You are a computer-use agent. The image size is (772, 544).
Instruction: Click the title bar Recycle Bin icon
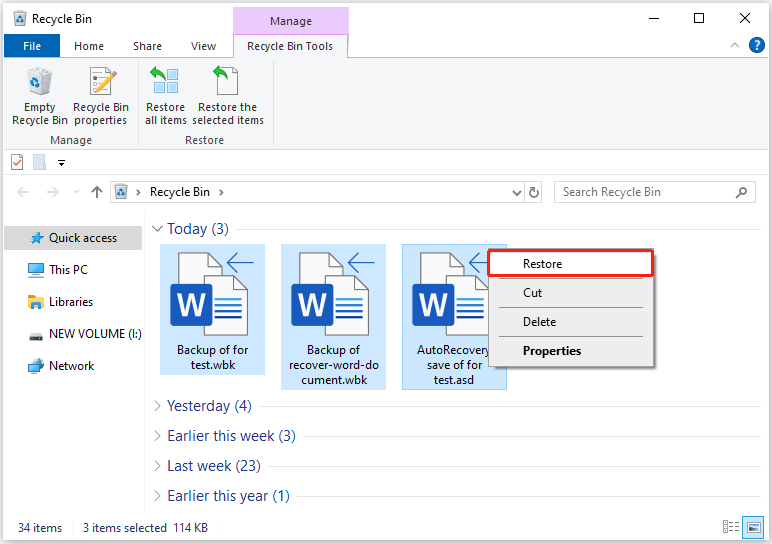(20, 19)
